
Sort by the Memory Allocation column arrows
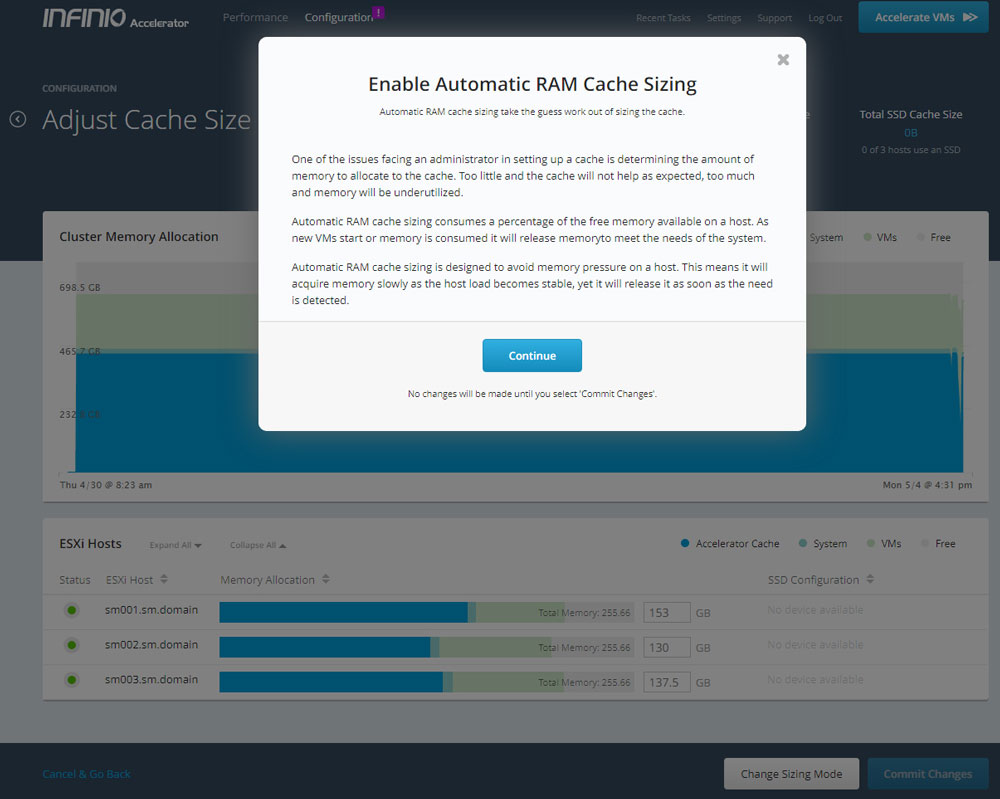coord(326,580)
